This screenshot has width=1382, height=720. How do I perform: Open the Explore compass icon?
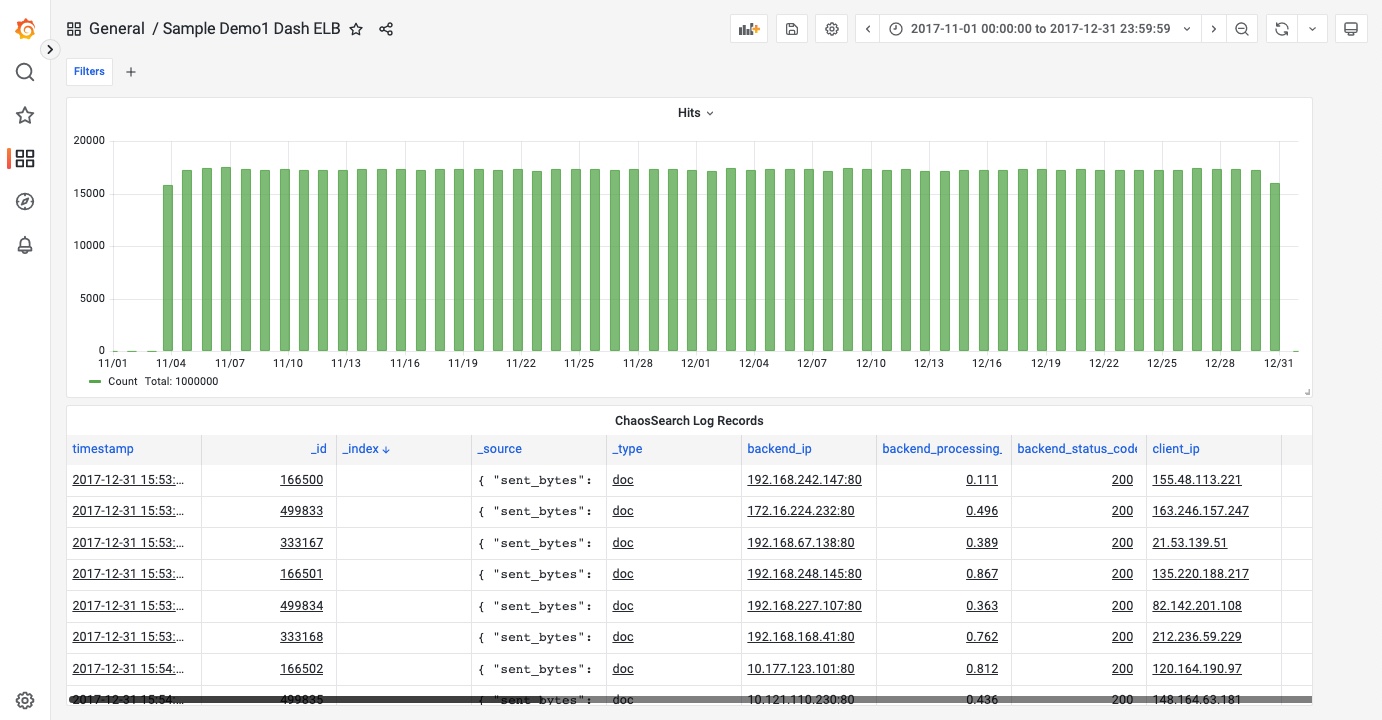(x=25, y=202)
